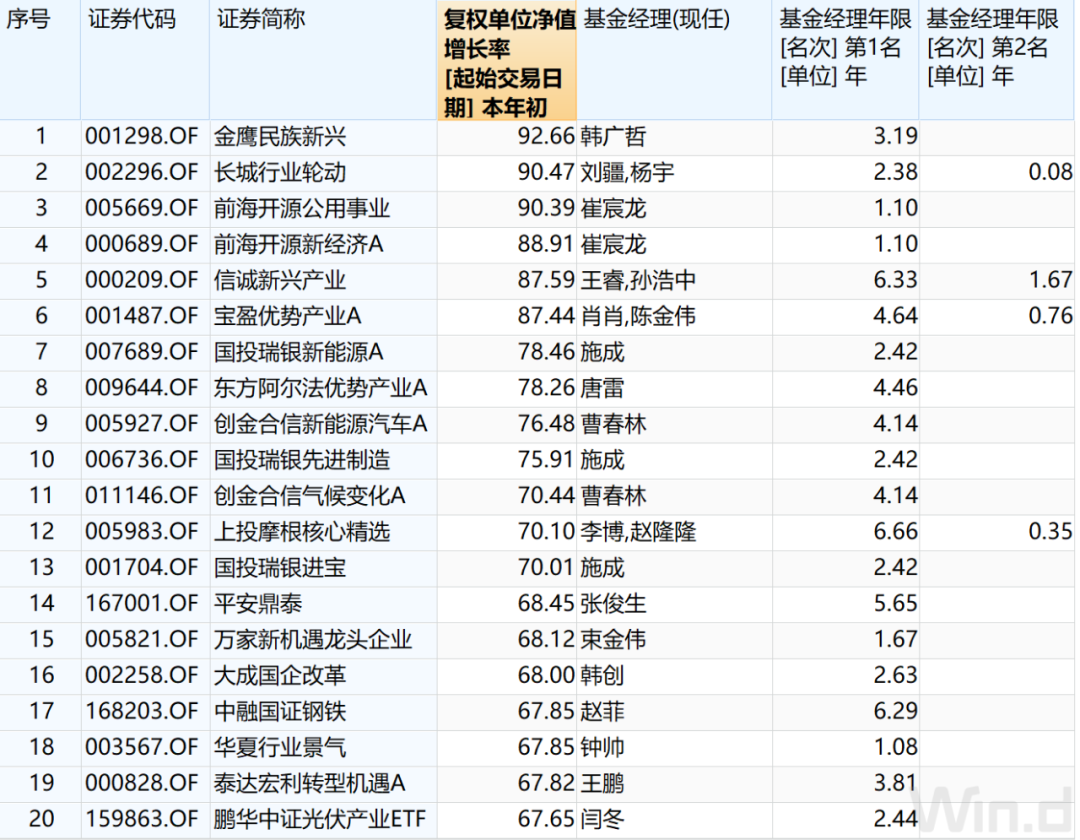The width and height of the screenshot is (1080, 840).
Task: Click manager 赵菲
Action: 602,711
